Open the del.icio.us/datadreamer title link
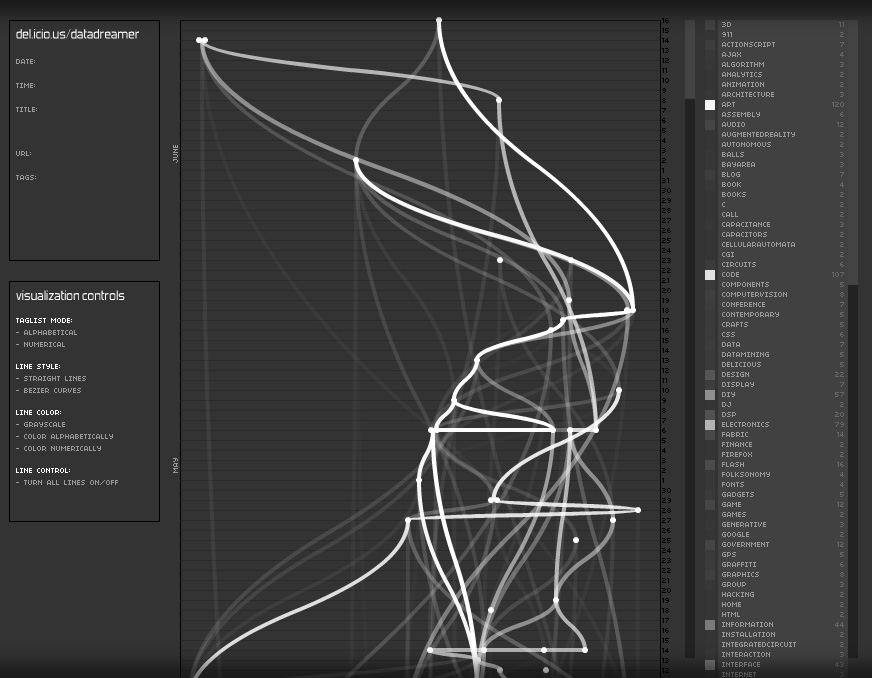 coord(77,35)
